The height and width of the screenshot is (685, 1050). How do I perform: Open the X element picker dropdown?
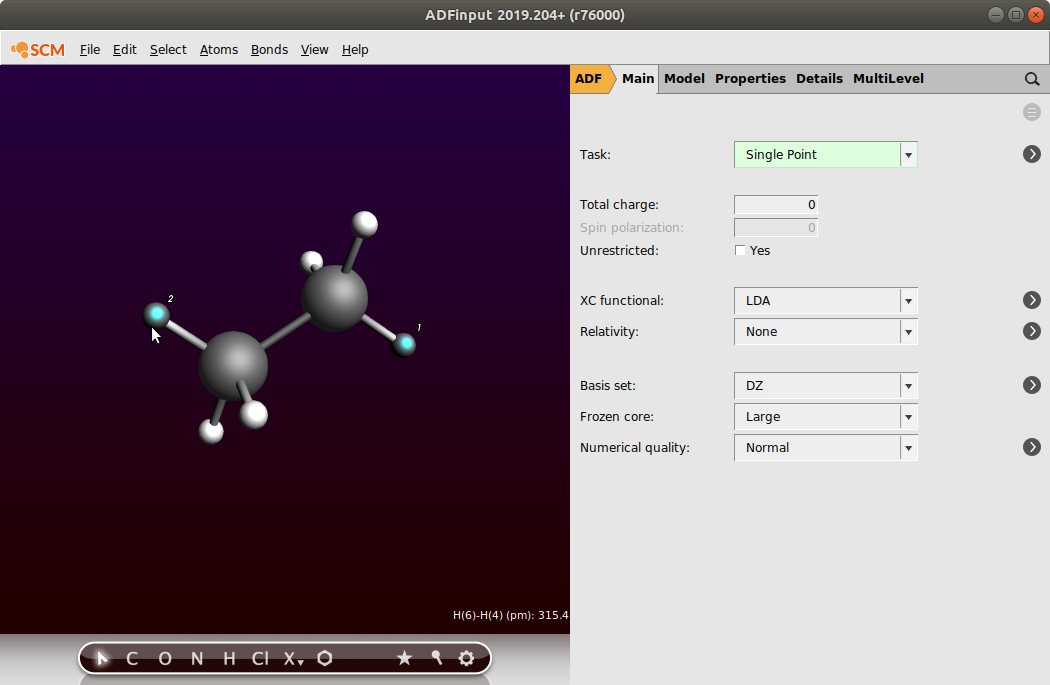[293, 658]
